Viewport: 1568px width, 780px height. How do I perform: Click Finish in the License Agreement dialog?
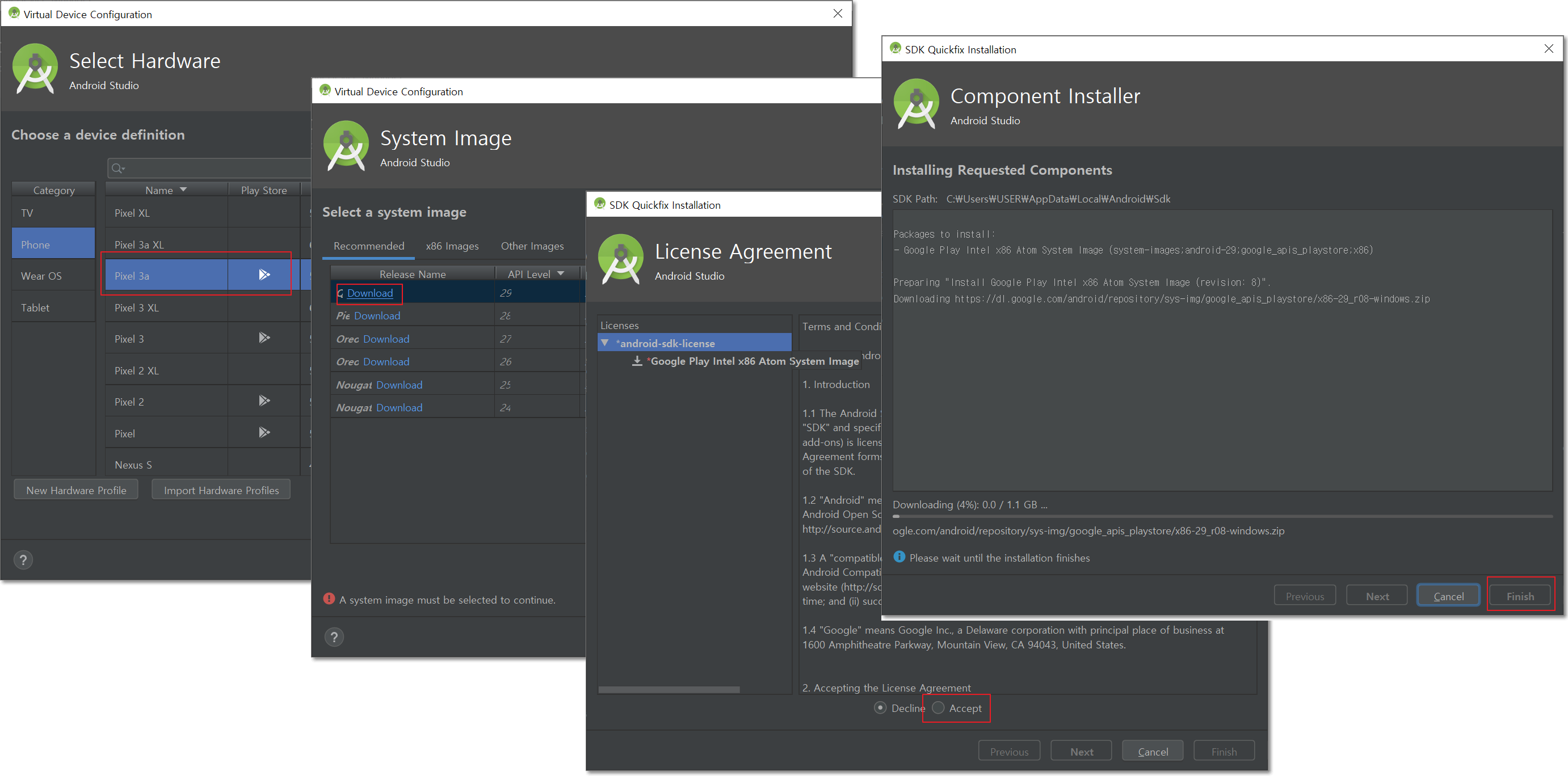tap(1224, 752)
